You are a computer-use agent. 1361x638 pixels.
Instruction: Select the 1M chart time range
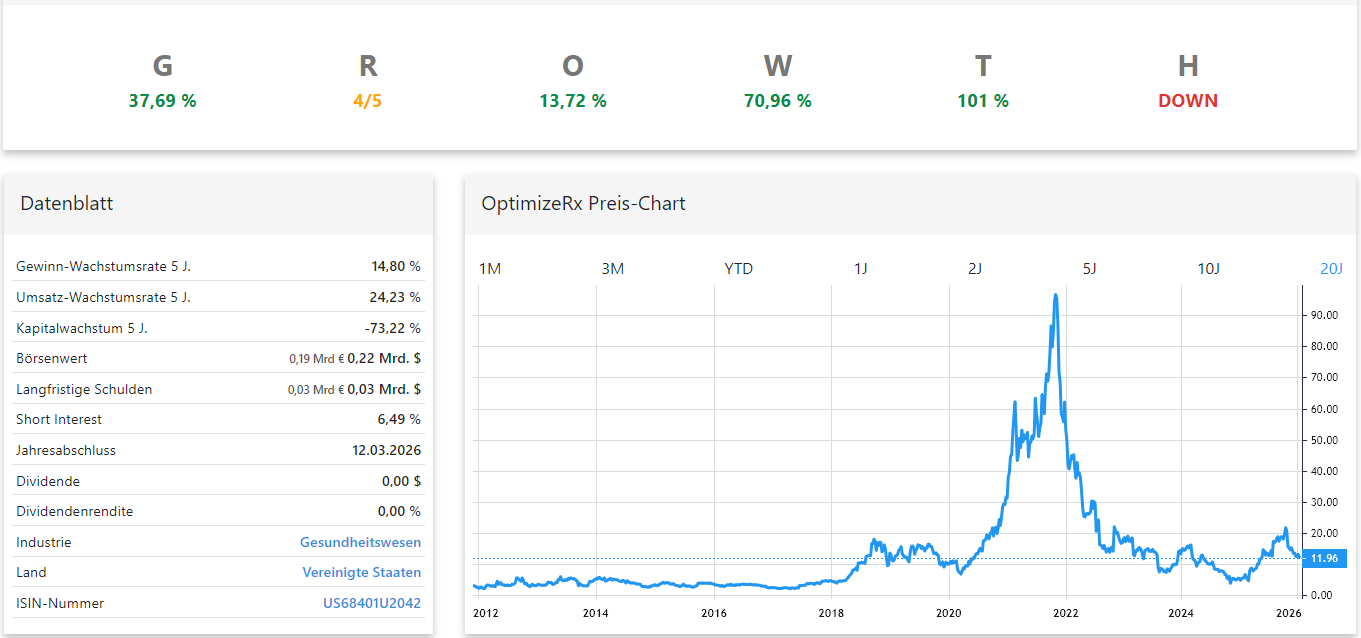(x=489, y=268)
